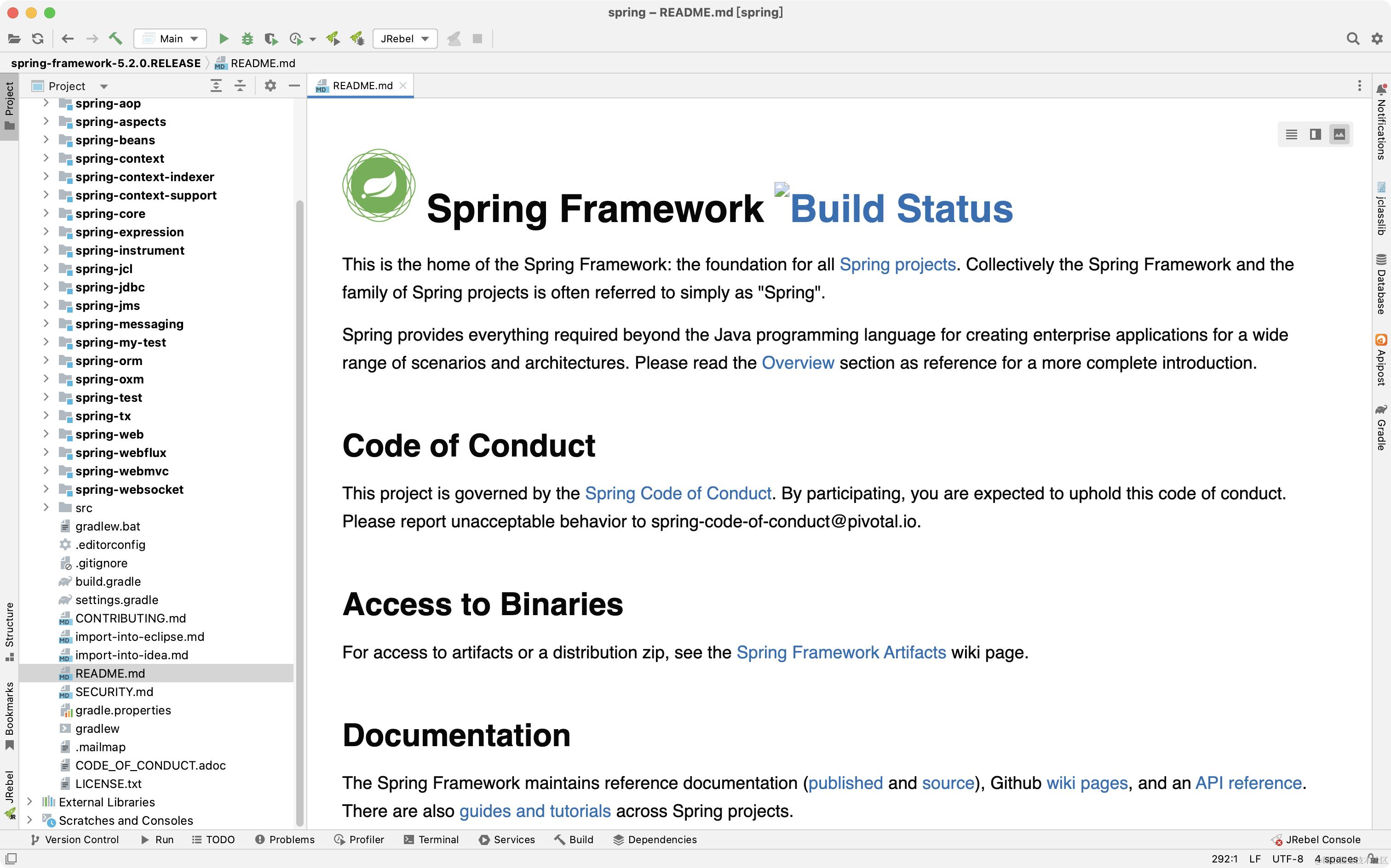Click the Debug bug icon
1391x868 pixels.
[x=247, y=39]
